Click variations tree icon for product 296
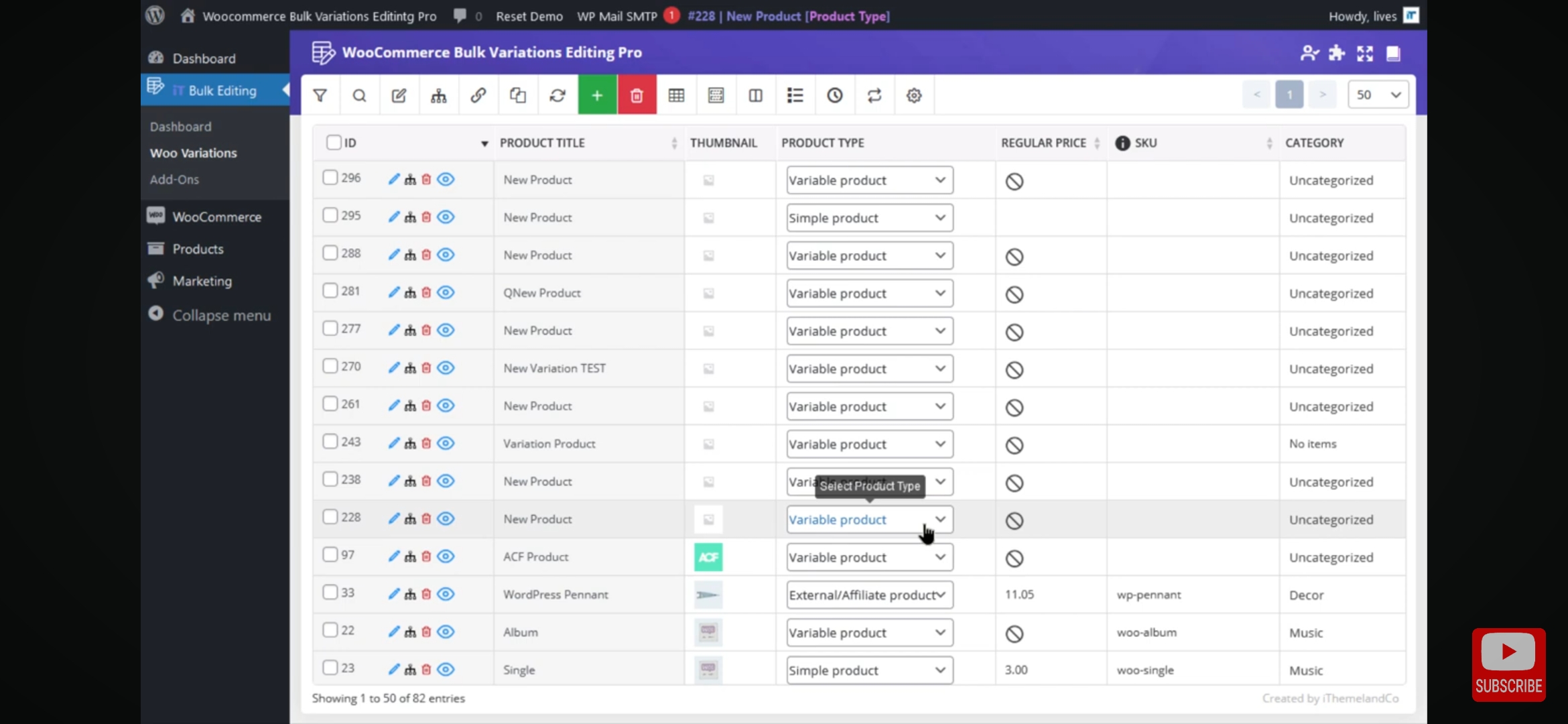 pyautogui.click(x=410, y=179)
